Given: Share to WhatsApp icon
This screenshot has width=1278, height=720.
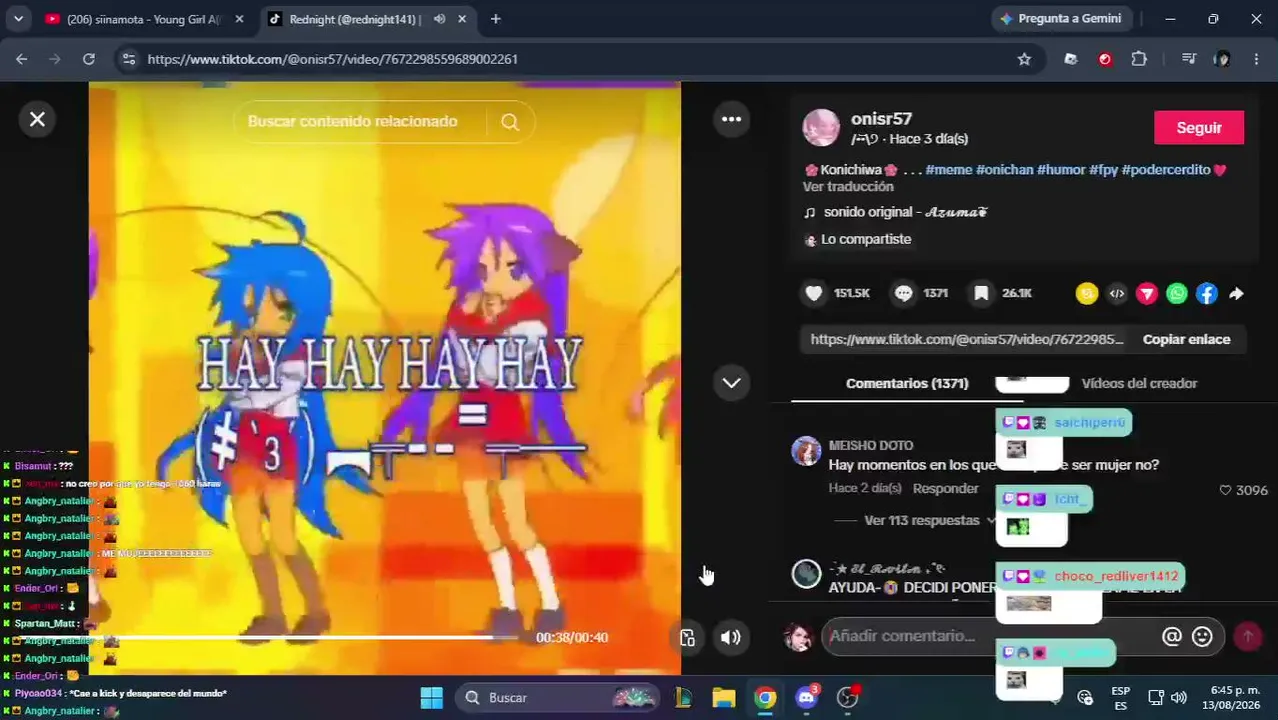Looking at the screenshot, I should tap(1177, 293).
